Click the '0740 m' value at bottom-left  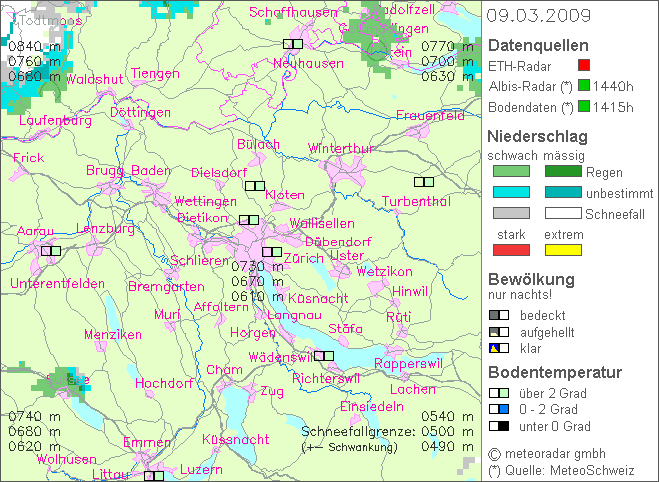click(34, 416)
